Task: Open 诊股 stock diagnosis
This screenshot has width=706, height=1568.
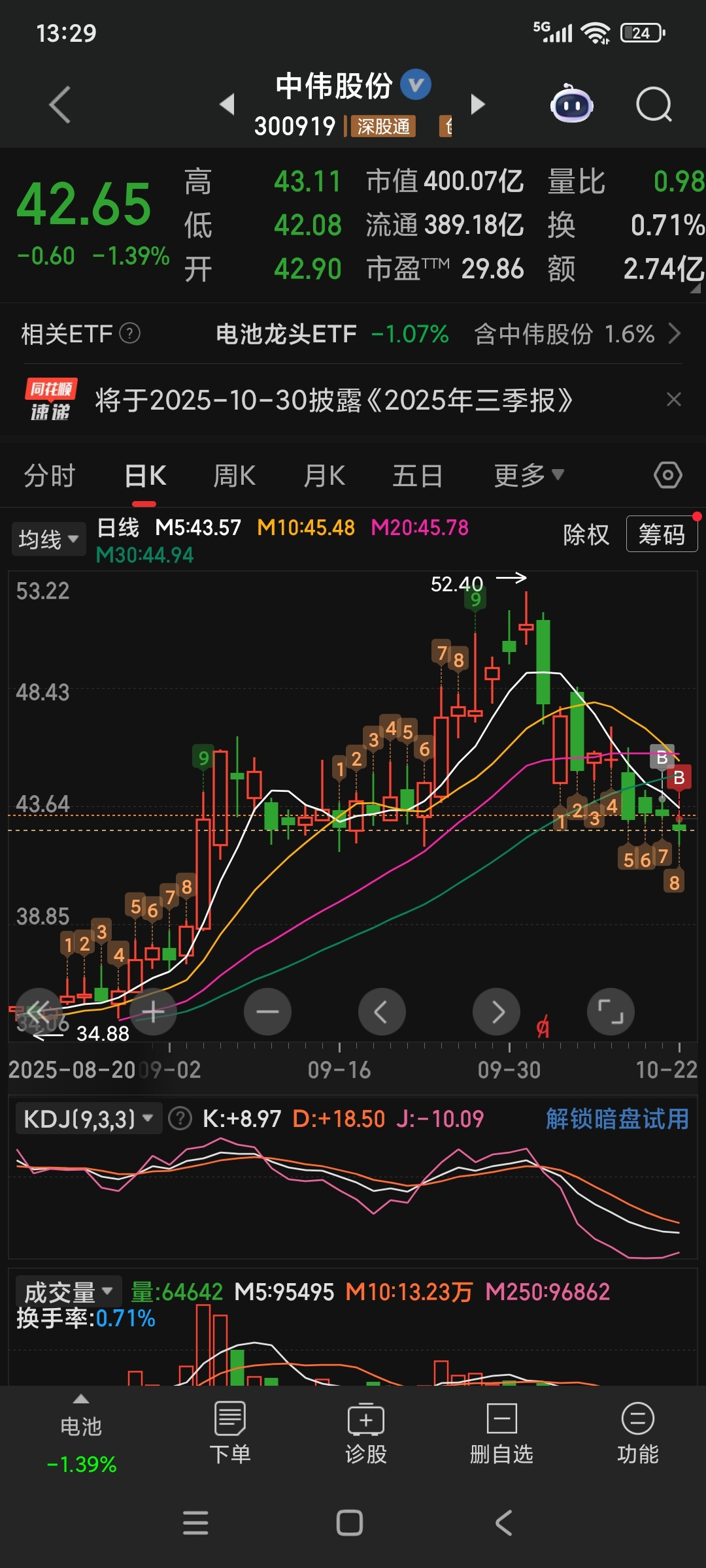Action: point(365,1435)
